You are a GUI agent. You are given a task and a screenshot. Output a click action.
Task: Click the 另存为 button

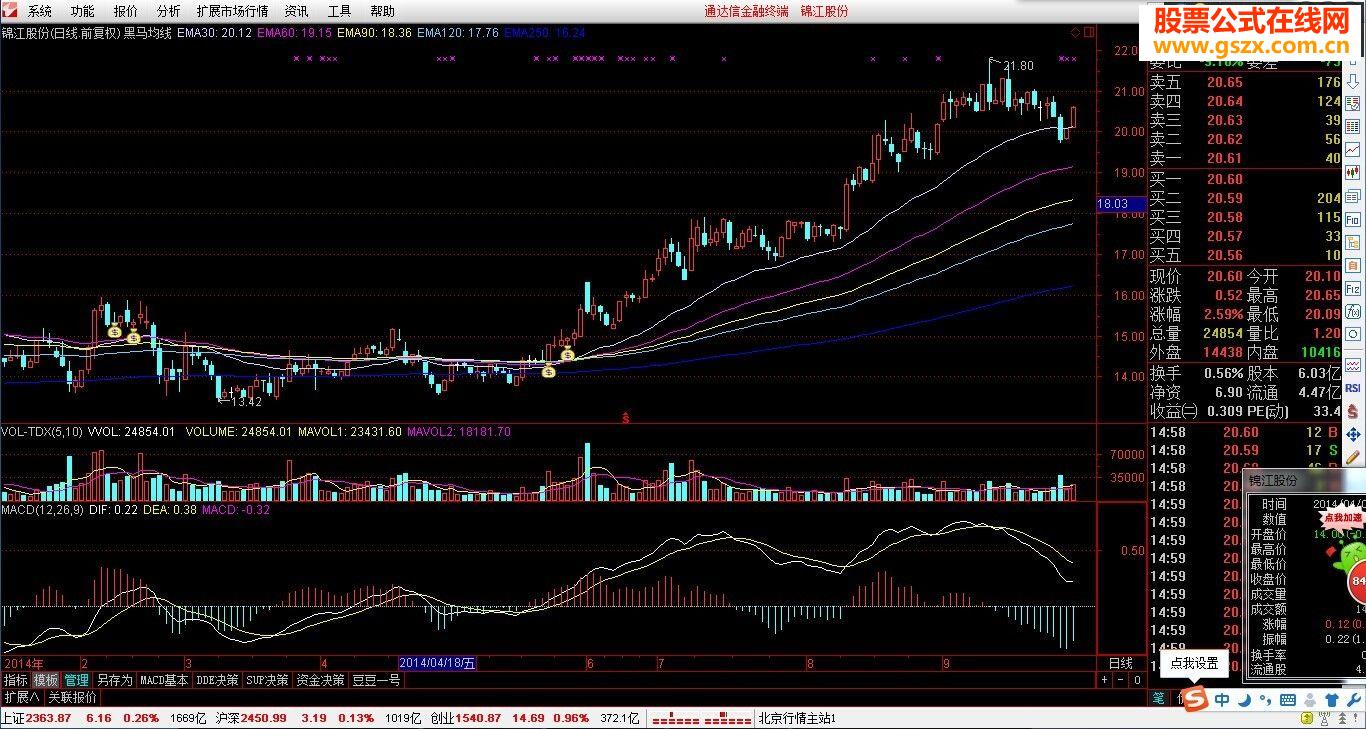pos(114,680)
